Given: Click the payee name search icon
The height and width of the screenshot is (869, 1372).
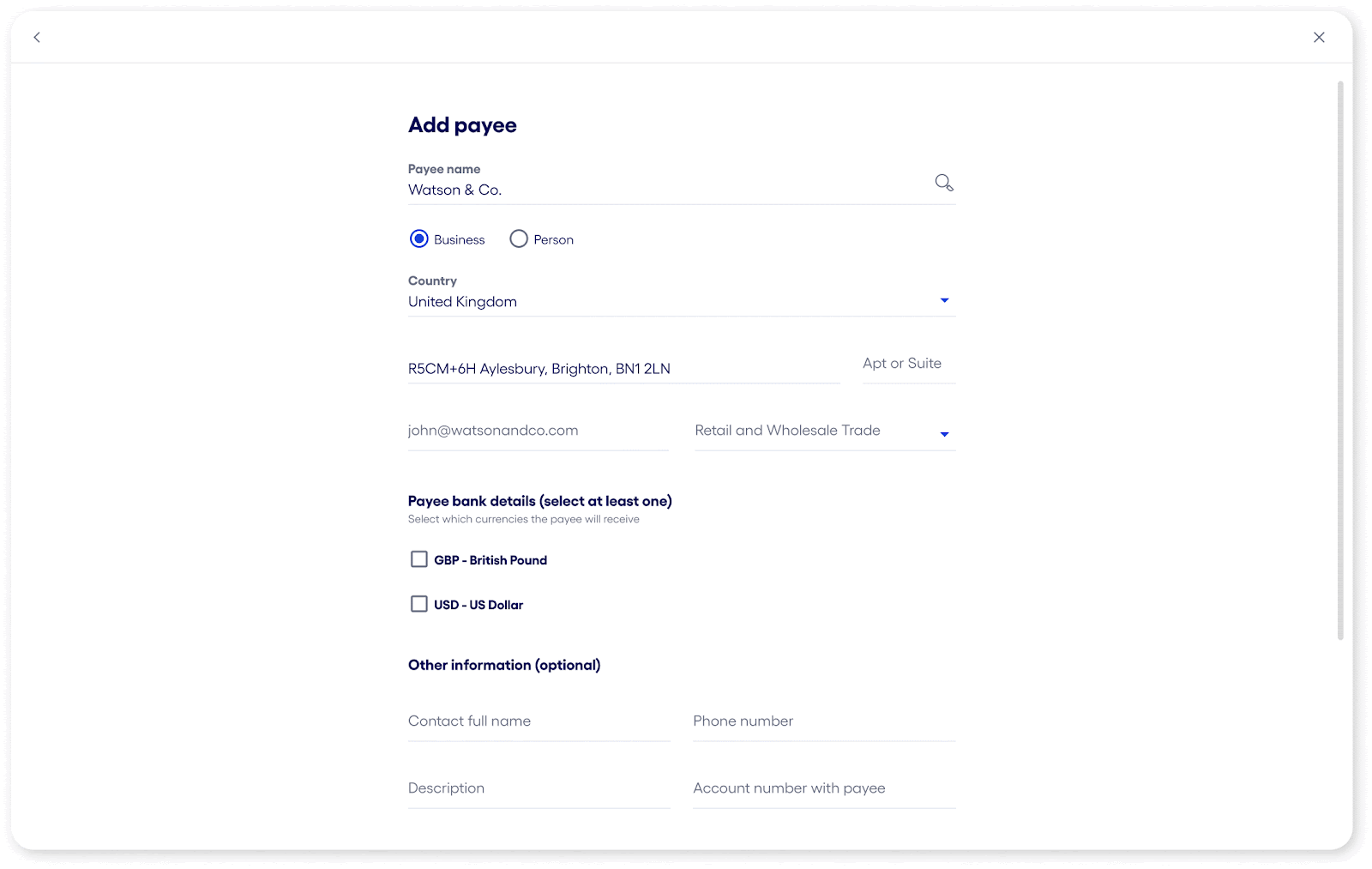Looking at the screenshot, I should click(x=943, y=182).
